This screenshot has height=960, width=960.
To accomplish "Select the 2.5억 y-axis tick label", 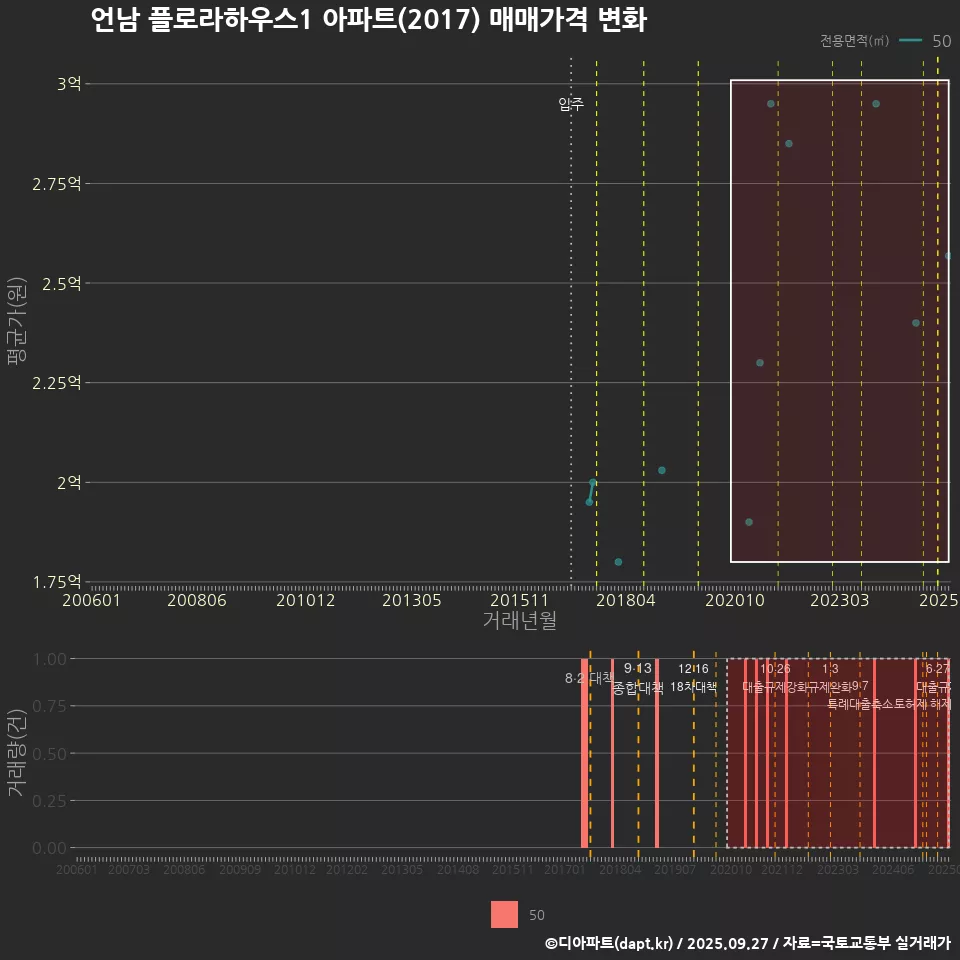I will [64, 283].
